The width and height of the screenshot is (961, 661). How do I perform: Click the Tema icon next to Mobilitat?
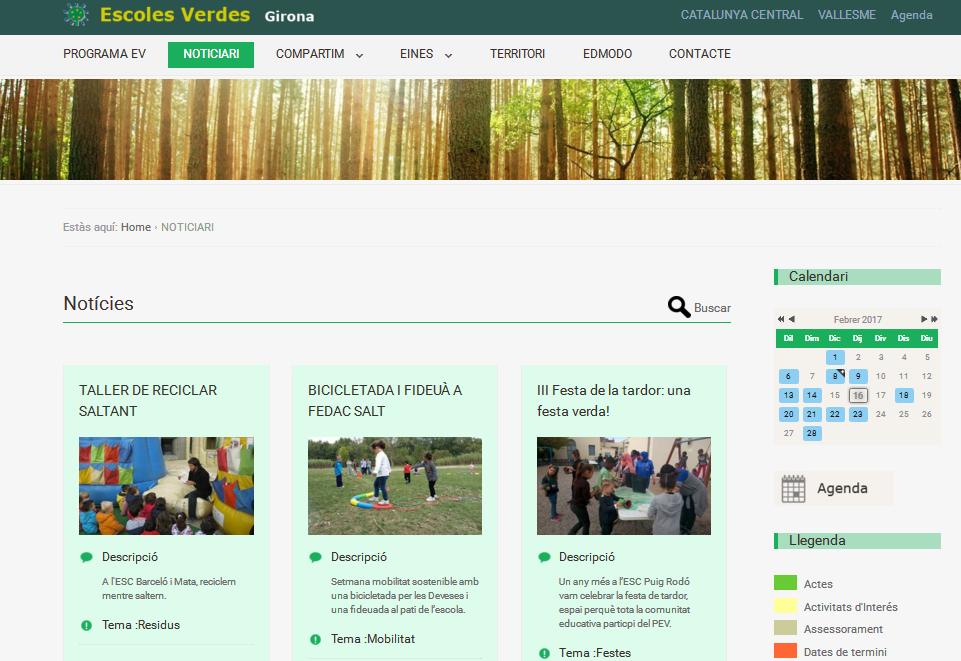click(x=315, y=639)
